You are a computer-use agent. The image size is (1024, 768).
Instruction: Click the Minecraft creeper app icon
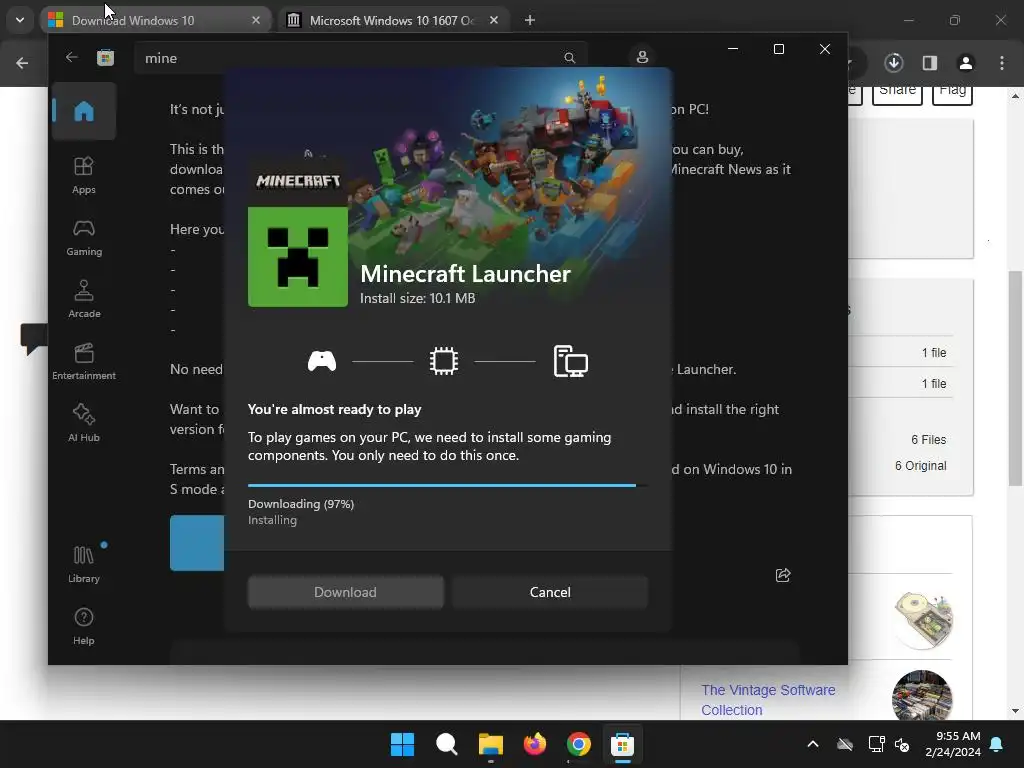[298, 257]
